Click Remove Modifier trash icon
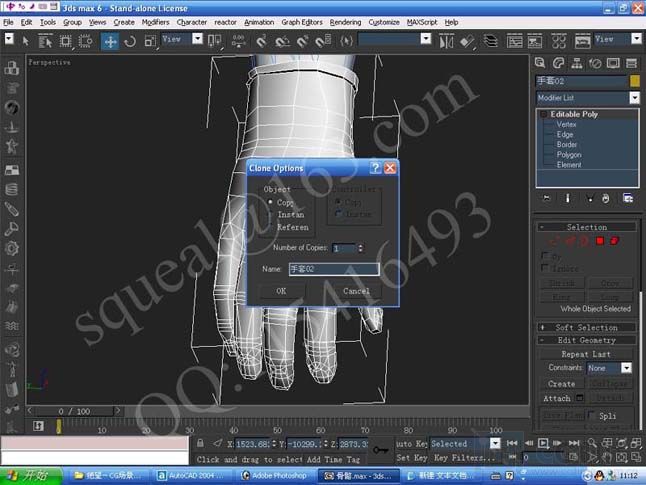The width and height of the screenshot is (646, 485). coord(605,198)
